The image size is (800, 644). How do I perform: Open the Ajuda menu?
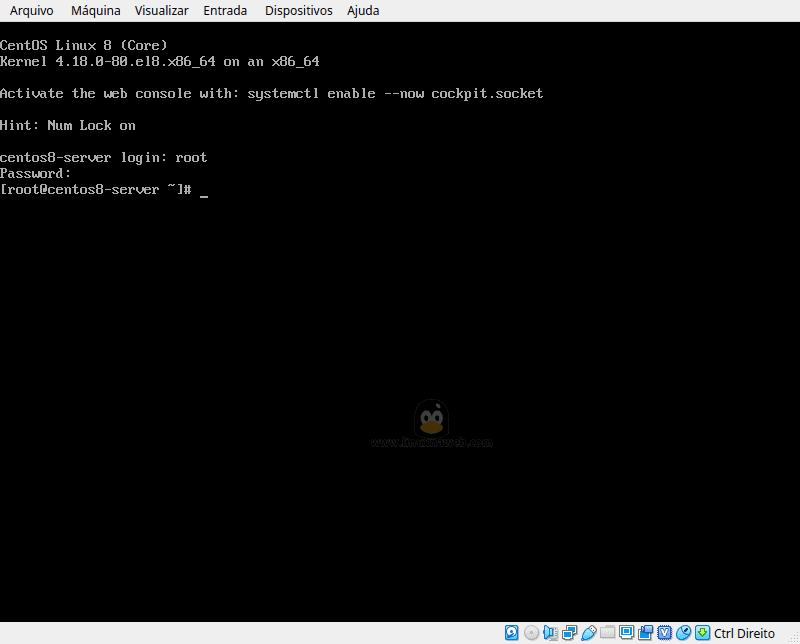[363, 11]
